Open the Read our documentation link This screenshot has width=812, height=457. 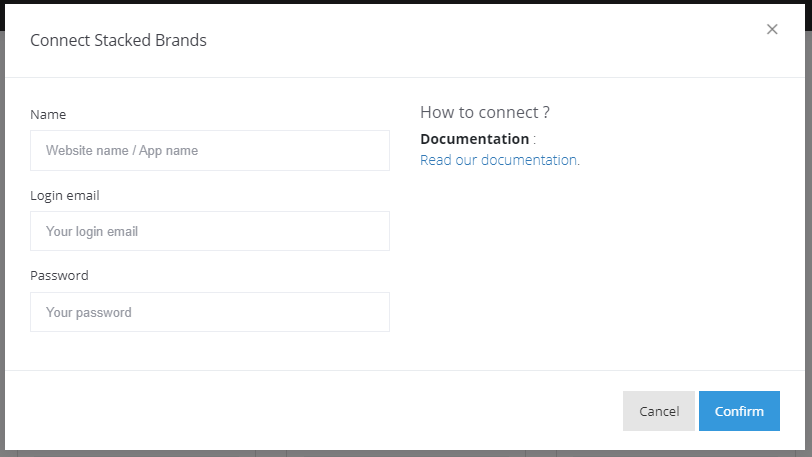498,160
